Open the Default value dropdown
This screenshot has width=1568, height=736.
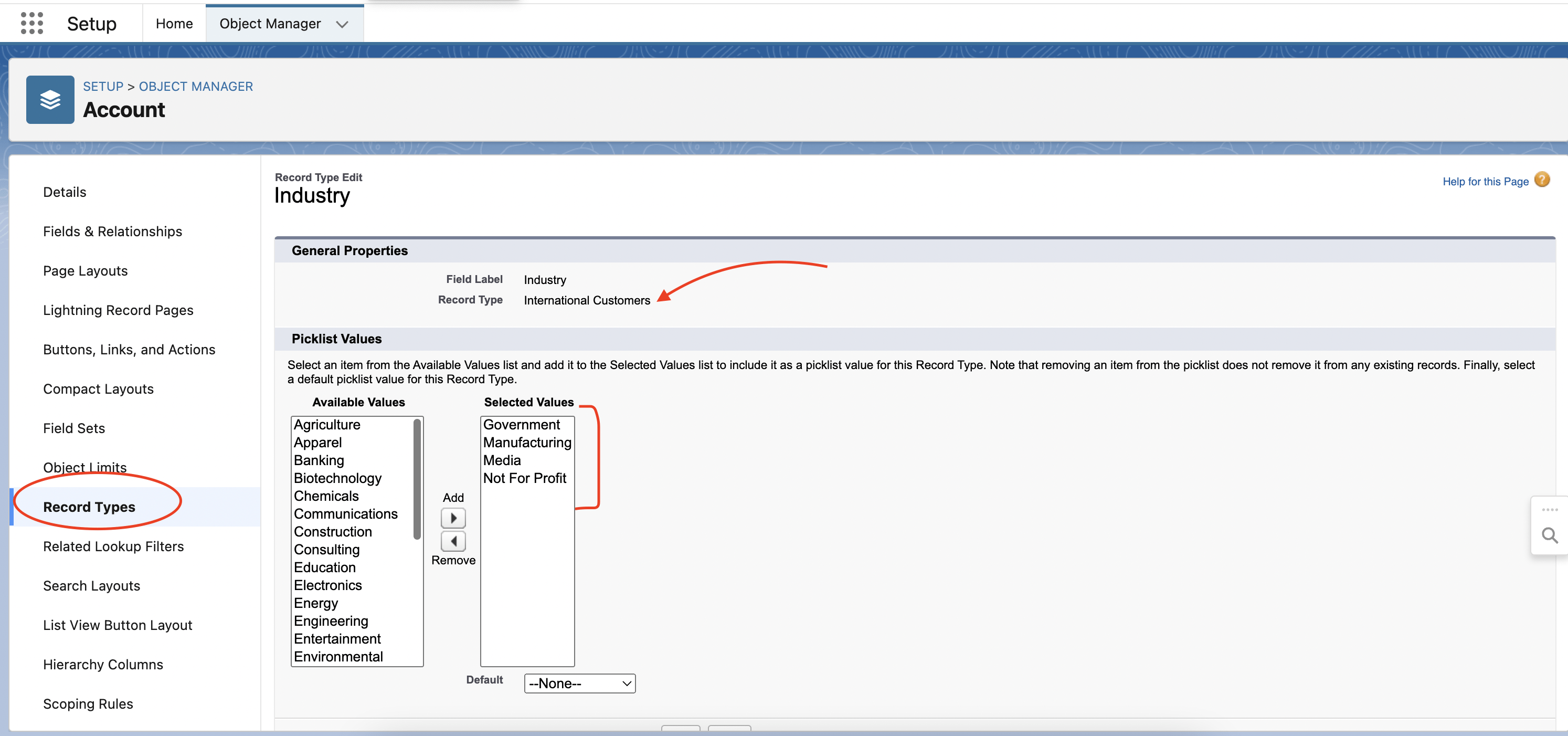click(x=579, y=683)
